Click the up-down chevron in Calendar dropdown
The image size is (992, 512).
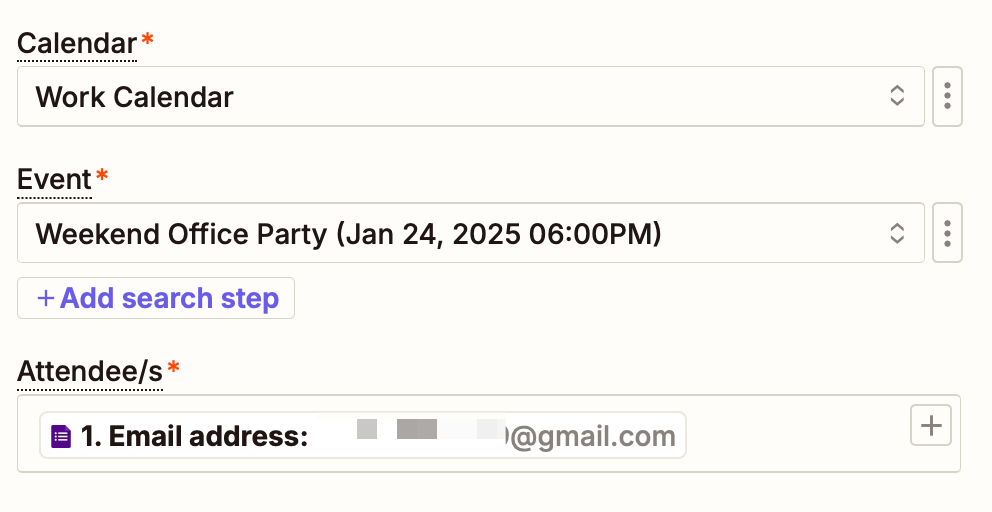click(897, 96)
